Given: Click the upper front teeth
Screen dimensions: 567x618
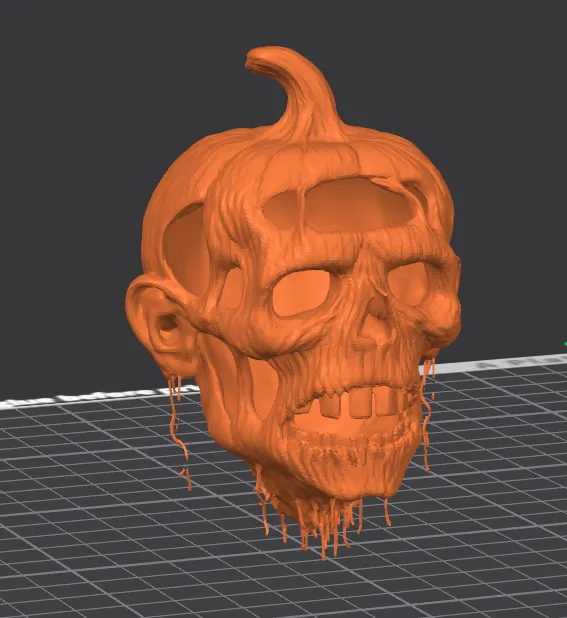Looking at the screenshot, I should pyautogui.click(x=359, y=403).
